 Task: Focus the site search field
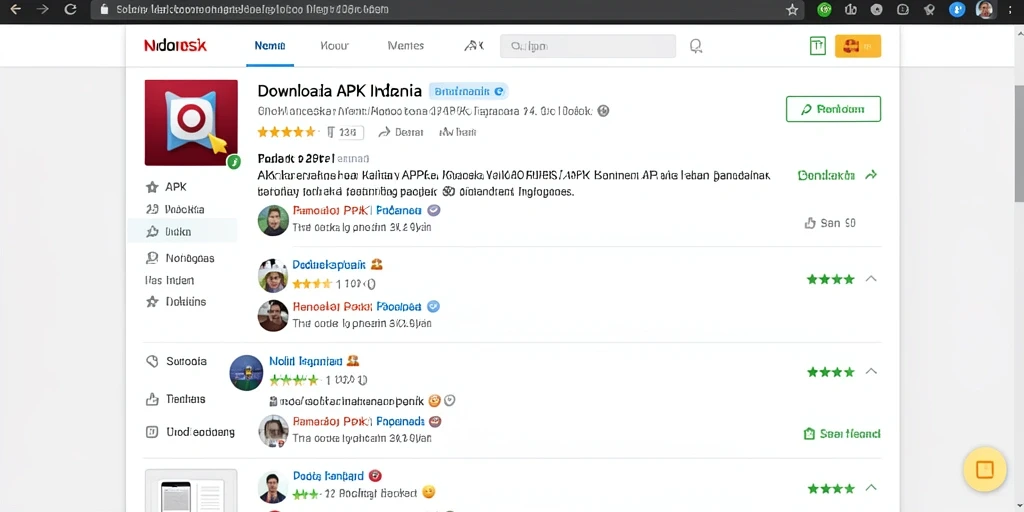588,46
